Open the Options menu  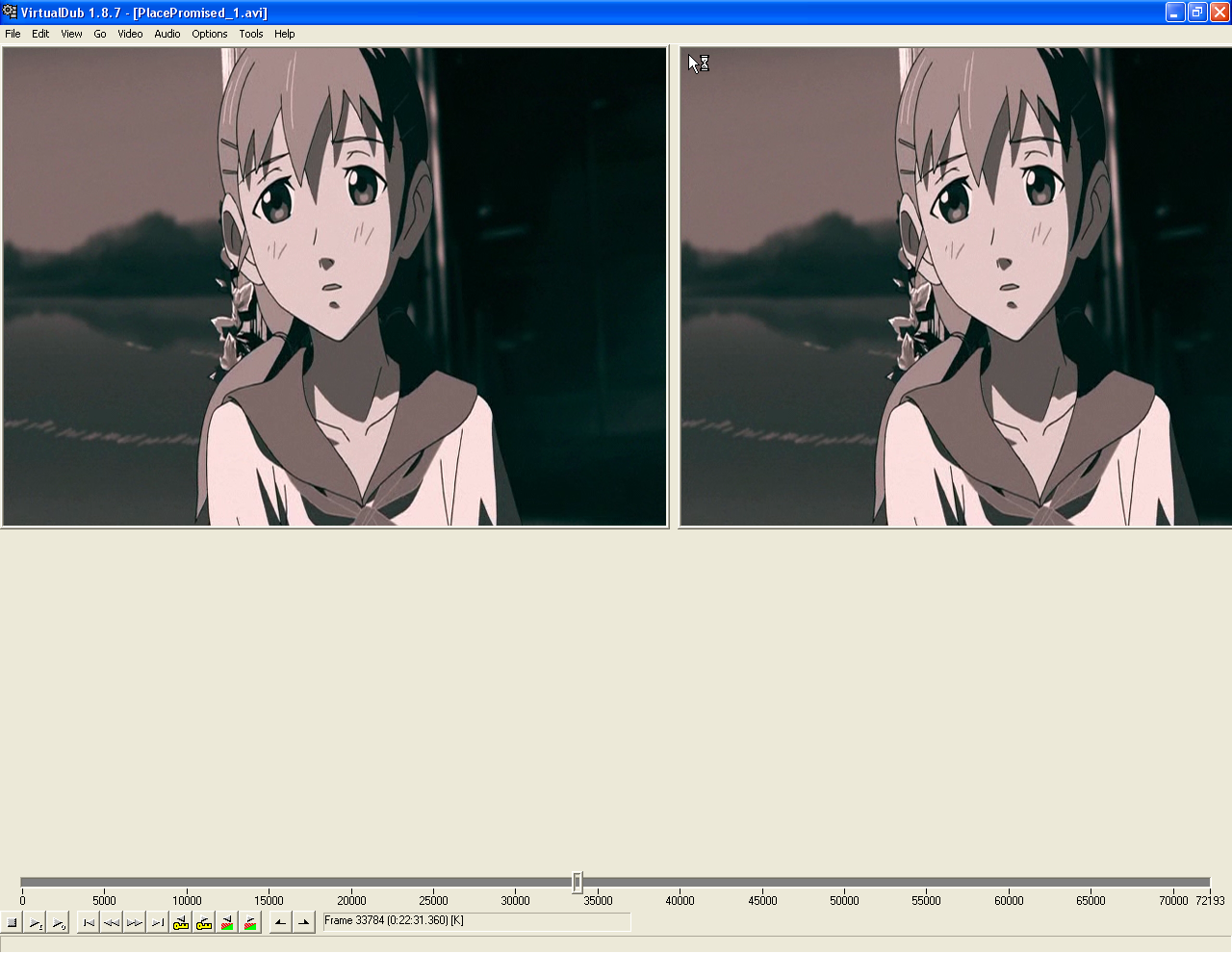click(x=210, y=34)
